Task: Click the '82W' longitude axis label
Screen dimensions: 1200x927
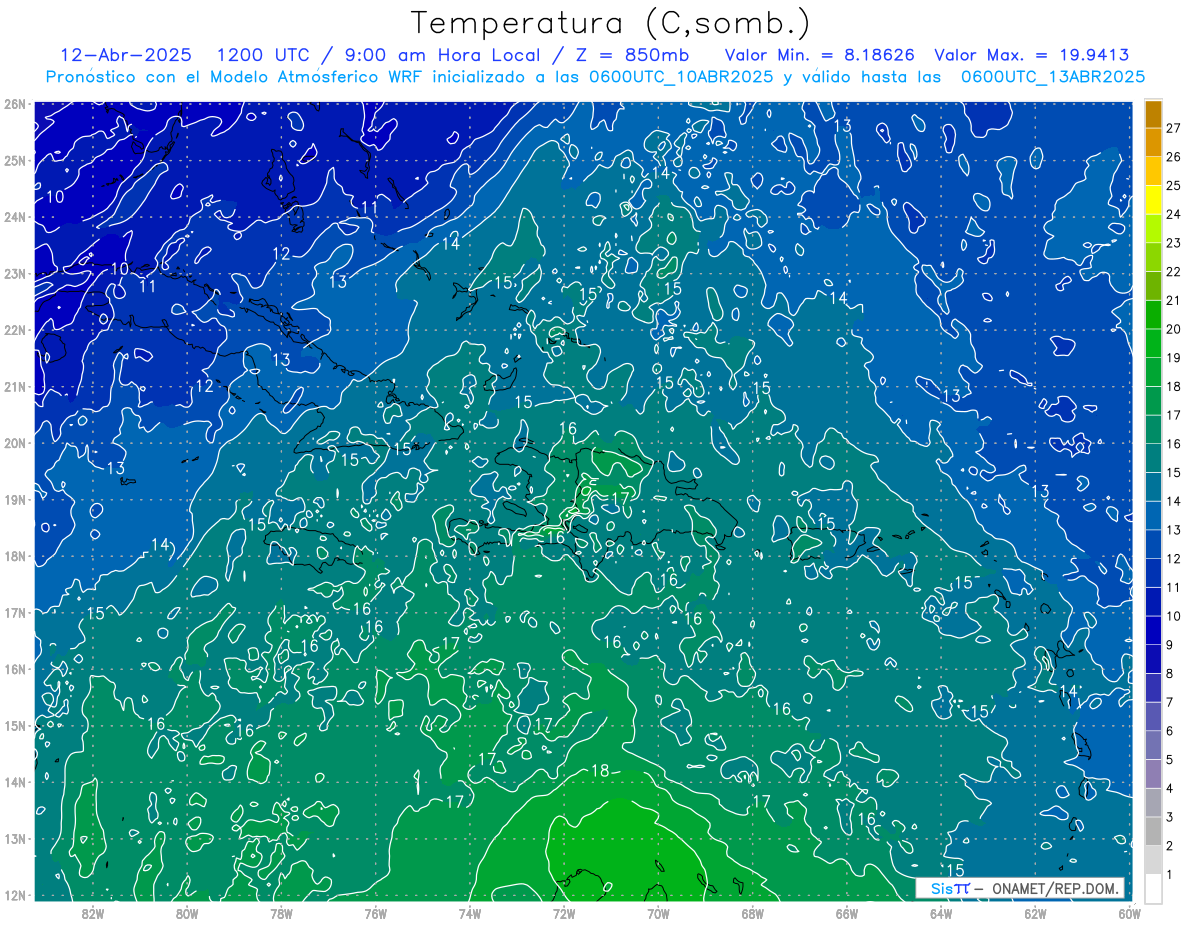Action: point(92,913)
